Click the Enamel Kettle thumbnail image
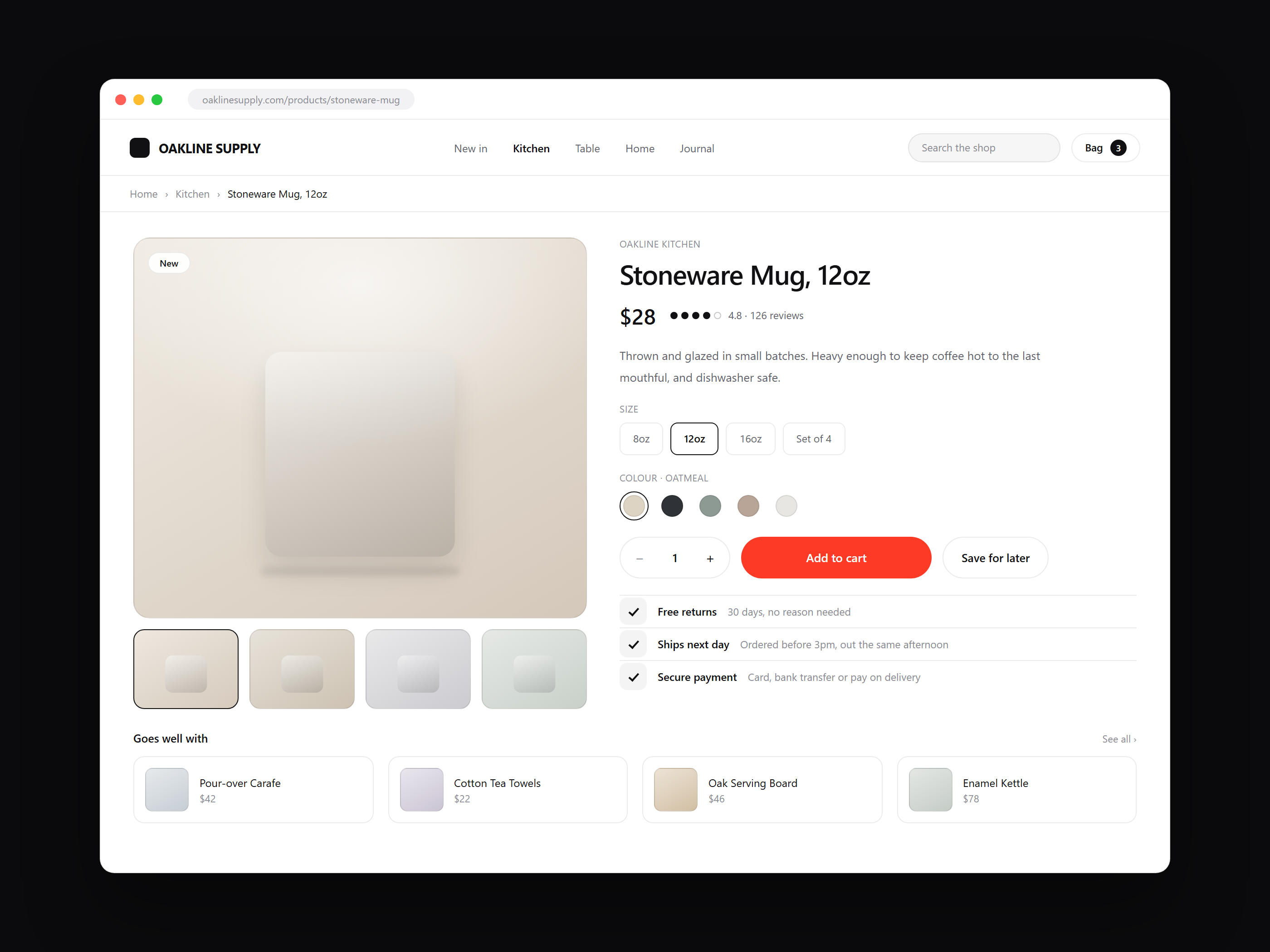The image size is (1270, 952). 930,790
